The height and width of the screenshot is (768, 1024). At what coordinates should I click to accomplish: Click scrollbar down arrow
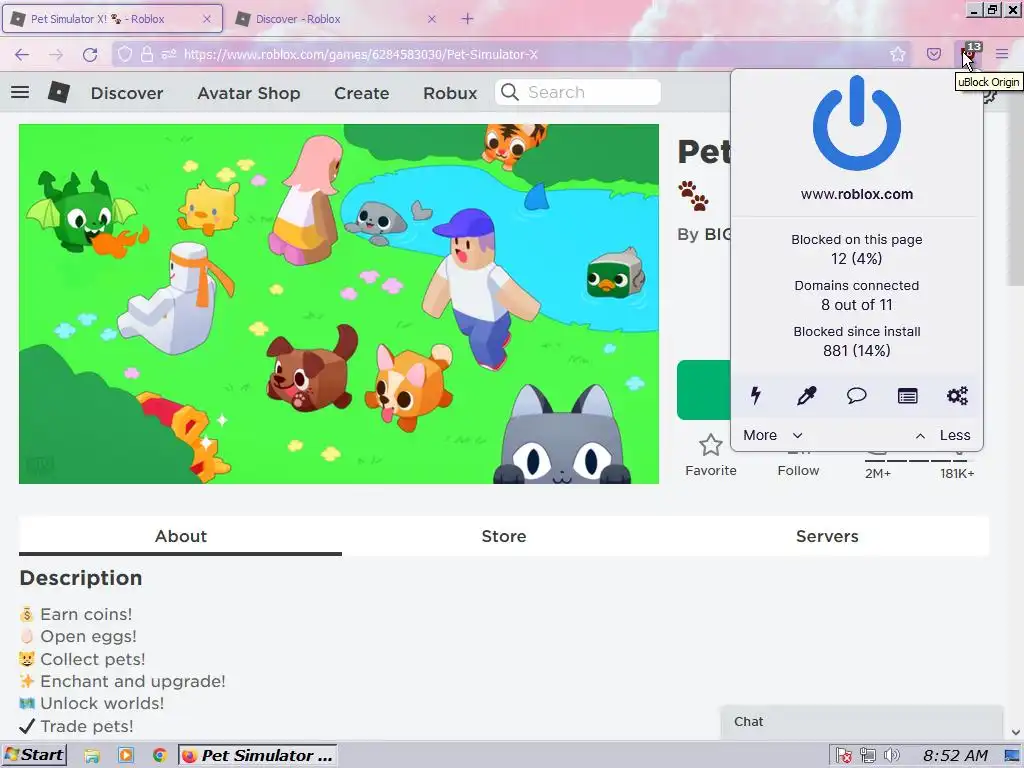[1015, 732]
